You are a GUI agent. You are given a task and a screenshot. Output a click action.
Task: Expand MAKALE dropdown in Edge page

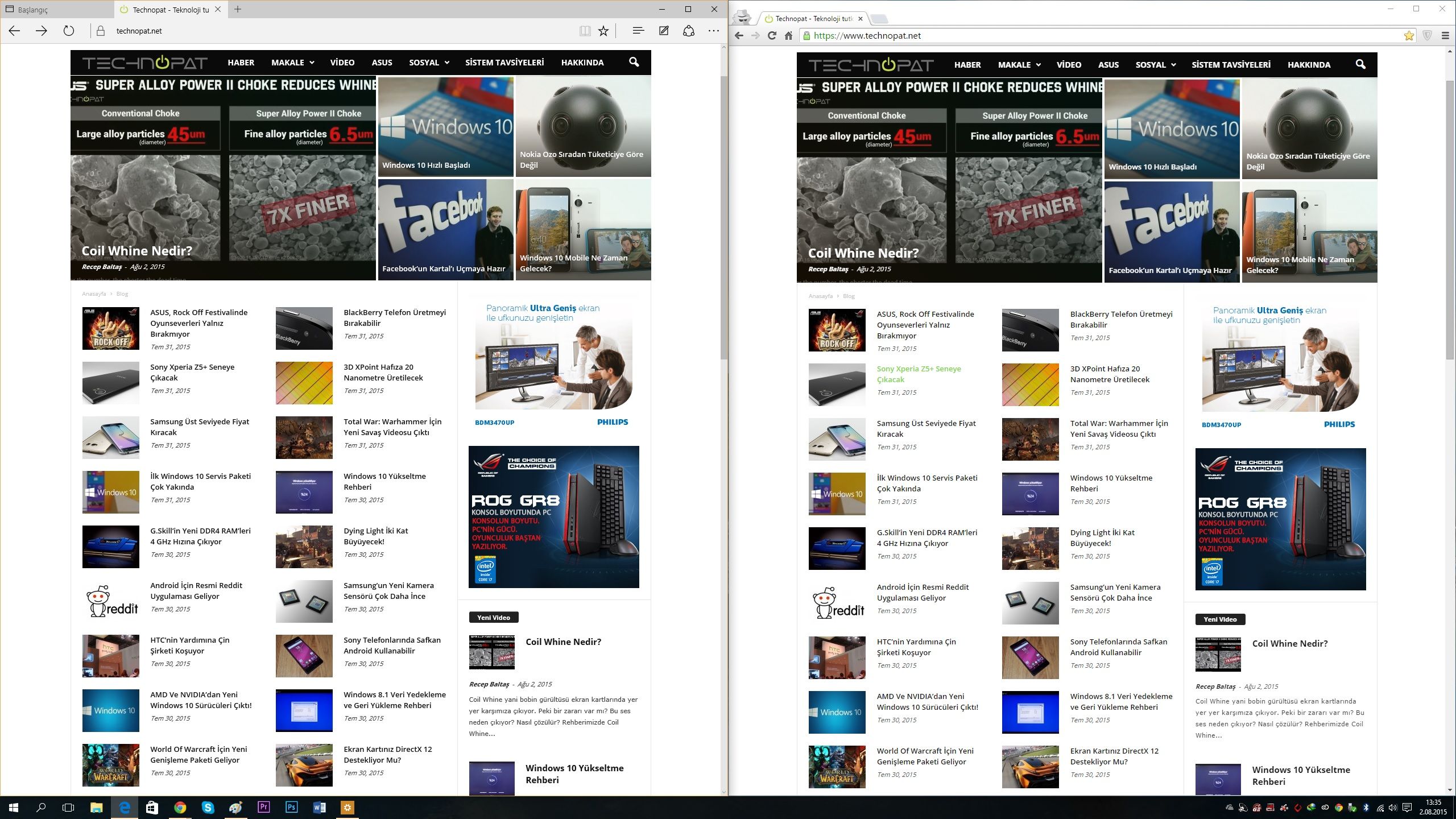tap(292, 63)
